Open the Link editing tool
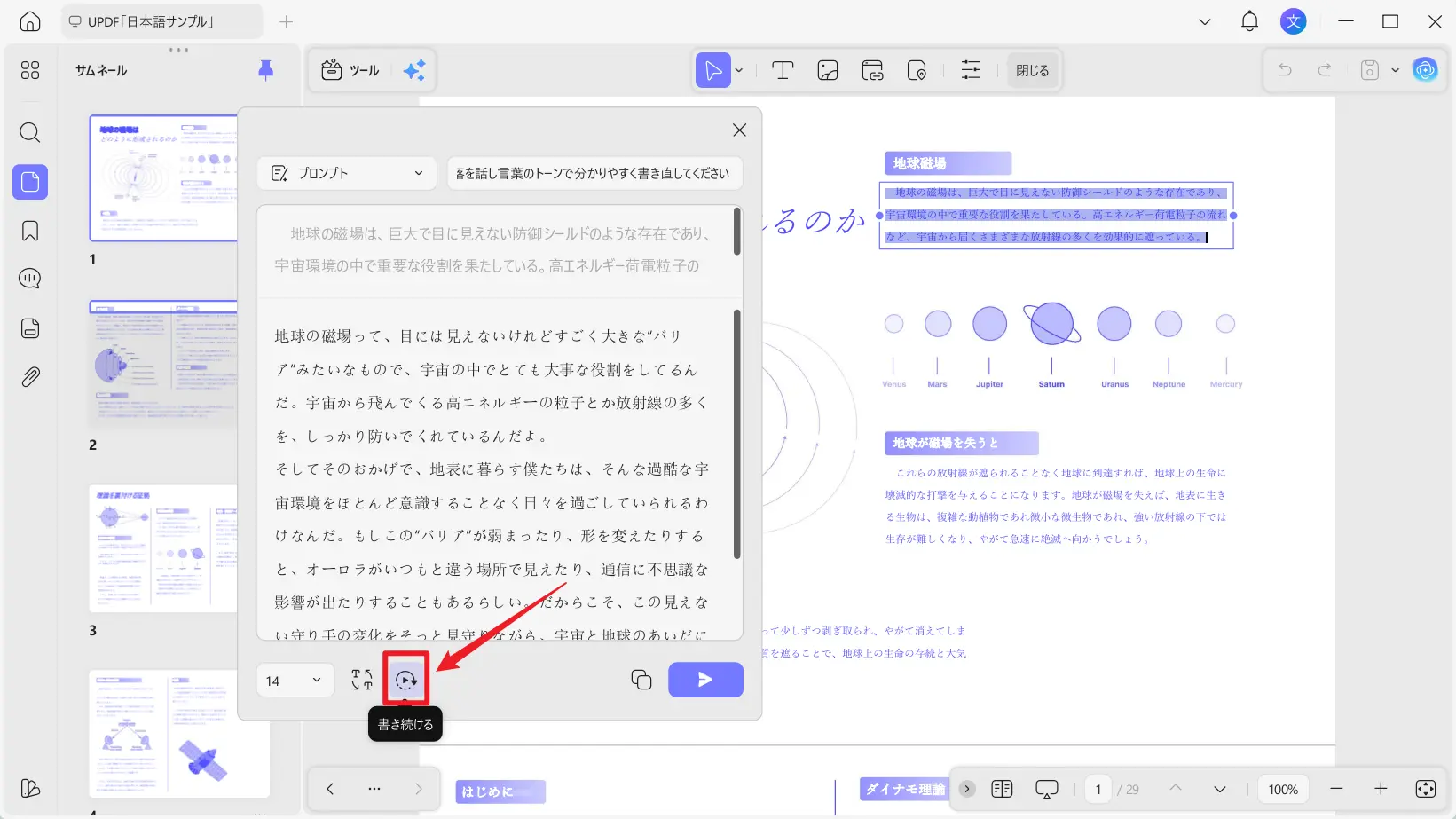Viewport: 1456px width, 819px height. (872, 70)
